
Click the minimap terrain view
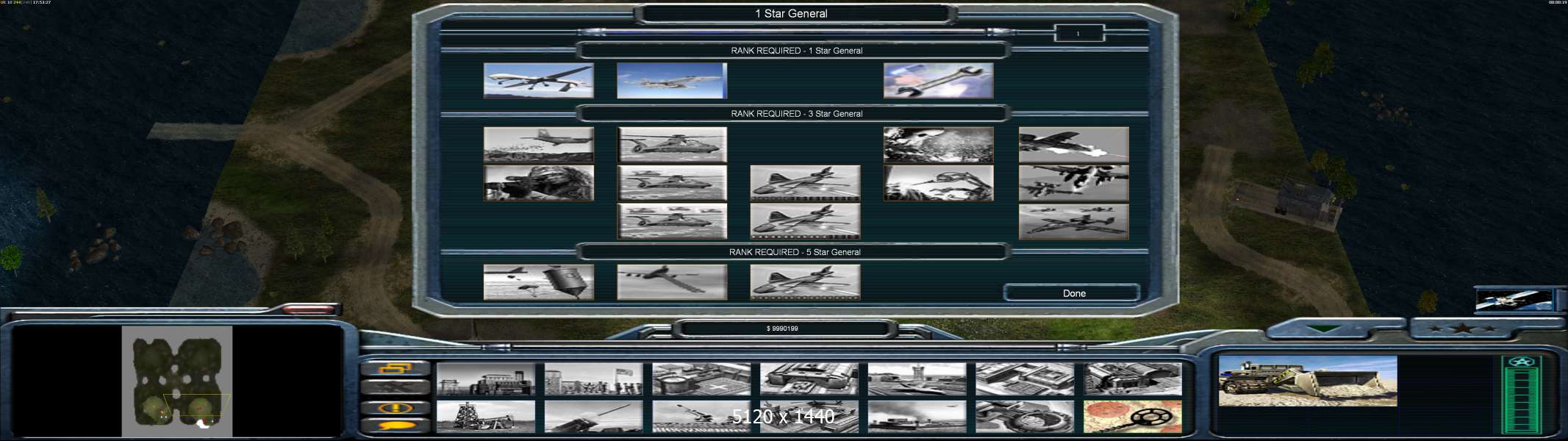point(177,381)
